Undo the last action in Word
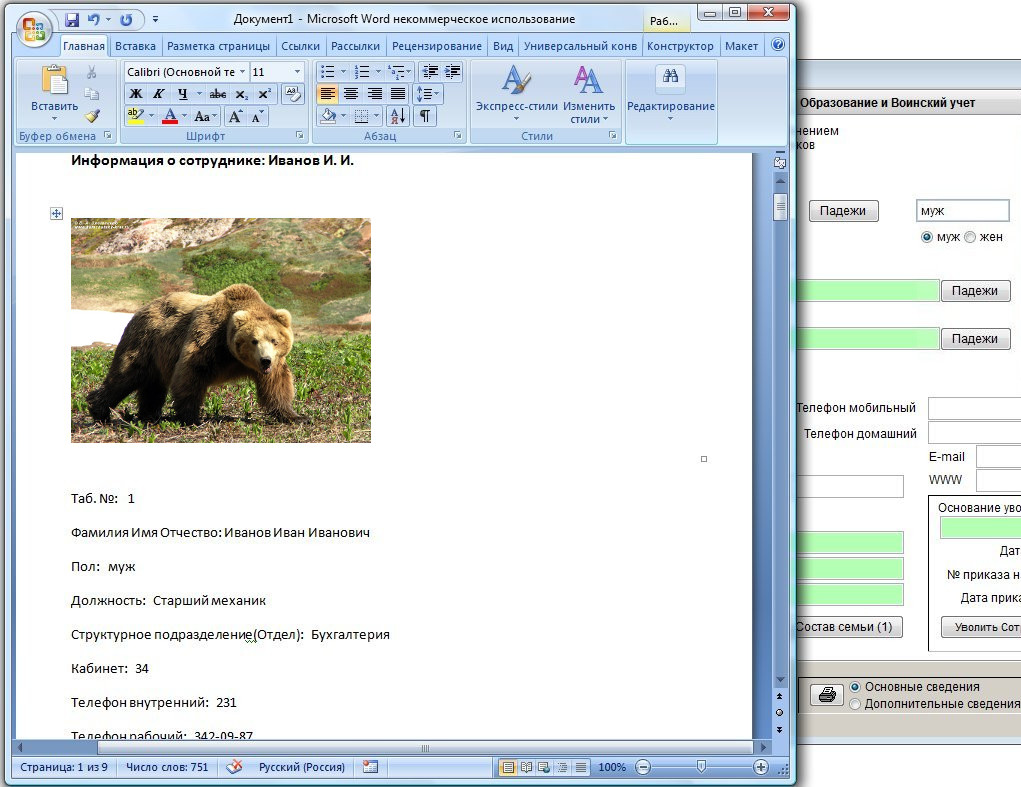This screenshot has width=1021, height=787. [x=94, y=20]
